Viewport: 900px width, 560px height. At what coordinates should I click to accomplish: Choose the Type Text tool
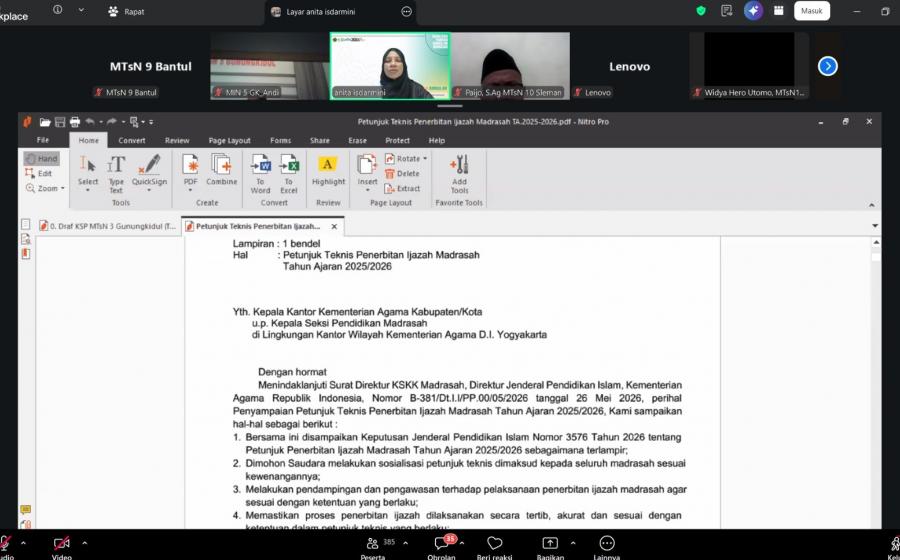coord(116,174)
